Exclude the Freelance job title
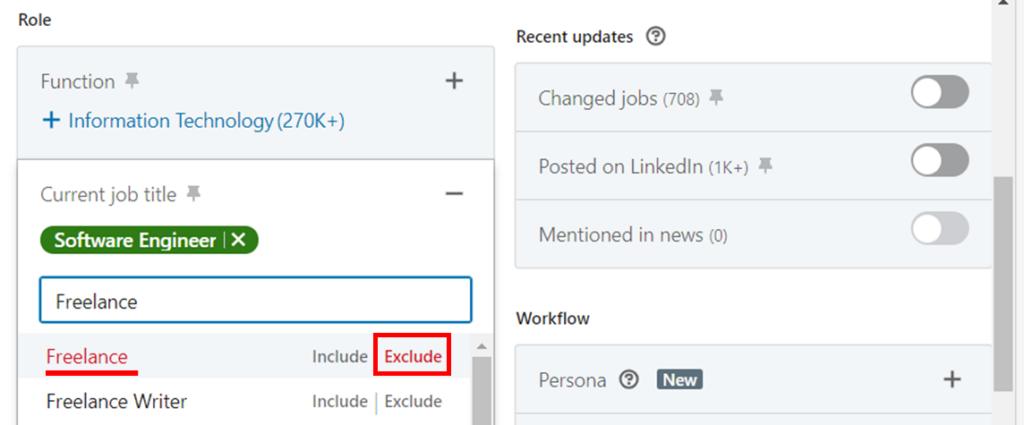This screenshot has height=425, width=1024. (412, 356)
